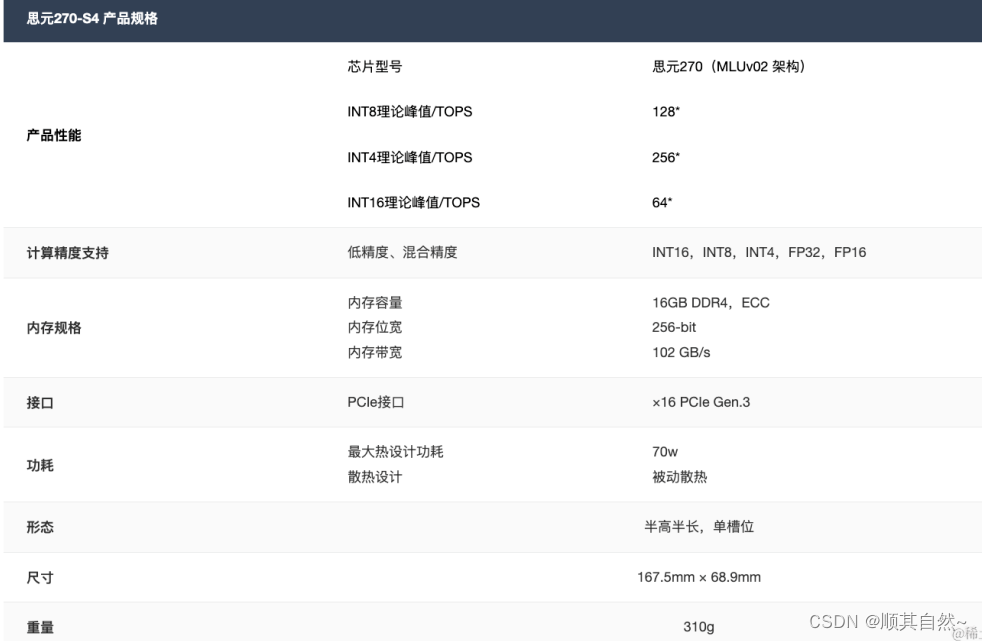Select the 内存容量 label
The height and width of the screenshot is (641, 982).
[x=375, y=302]
